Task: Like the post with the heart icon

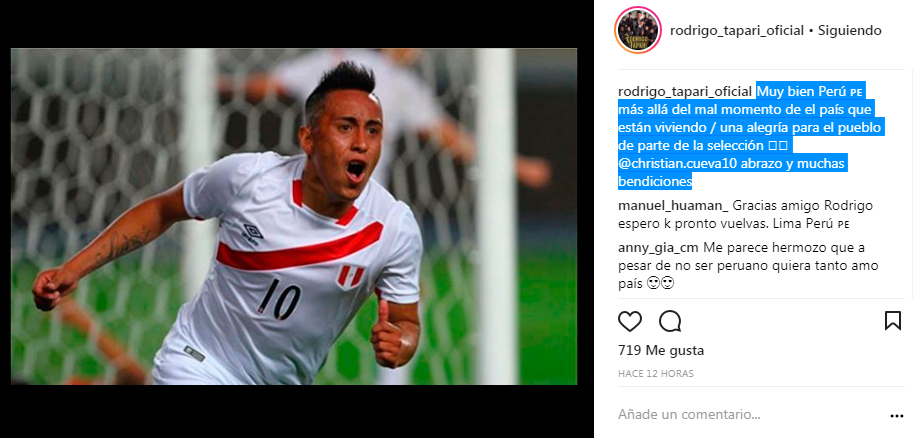Action: pos(629,321)
